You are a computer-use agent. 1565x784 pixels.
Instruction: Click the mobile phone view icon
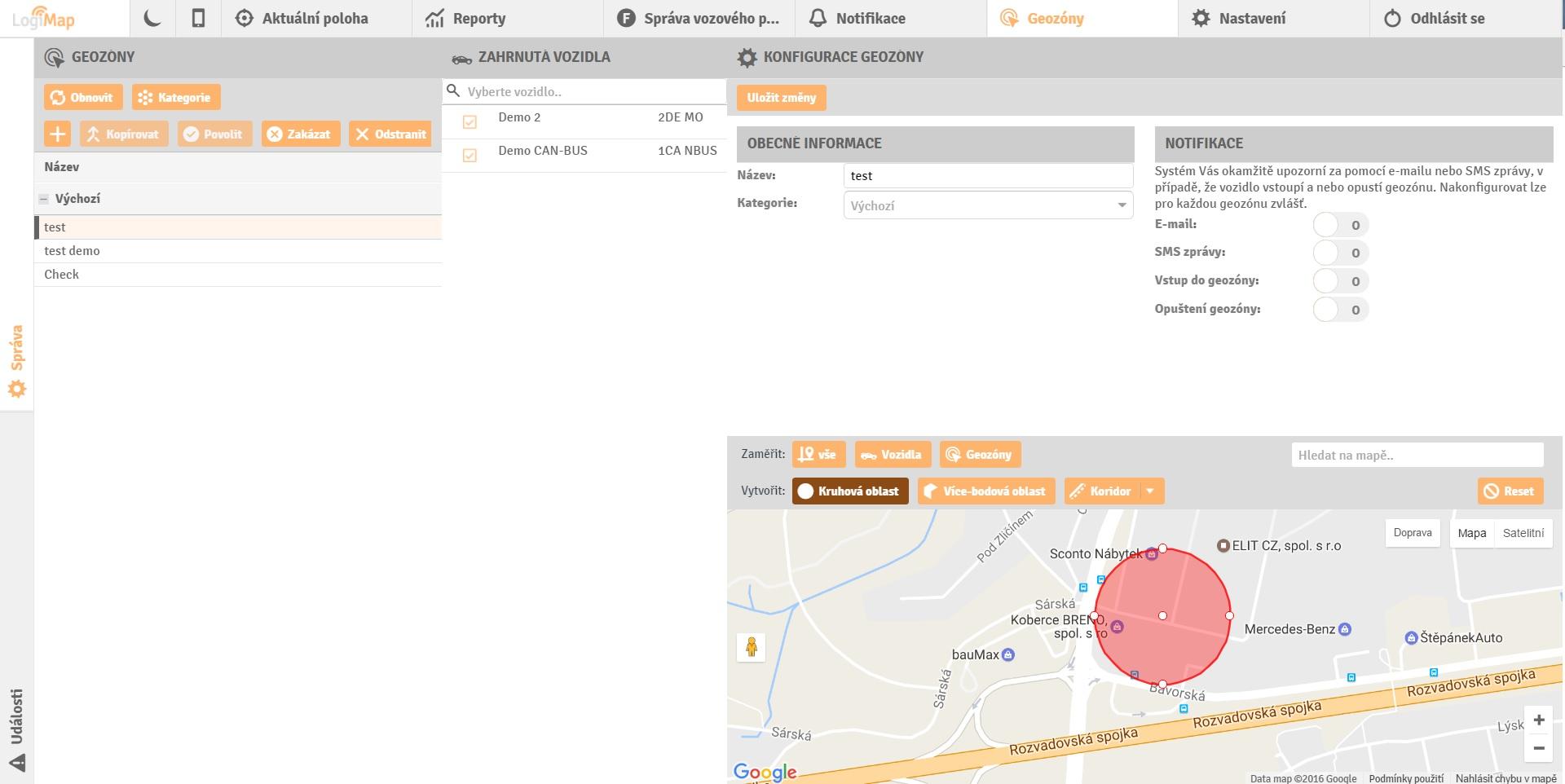point(198,18)
